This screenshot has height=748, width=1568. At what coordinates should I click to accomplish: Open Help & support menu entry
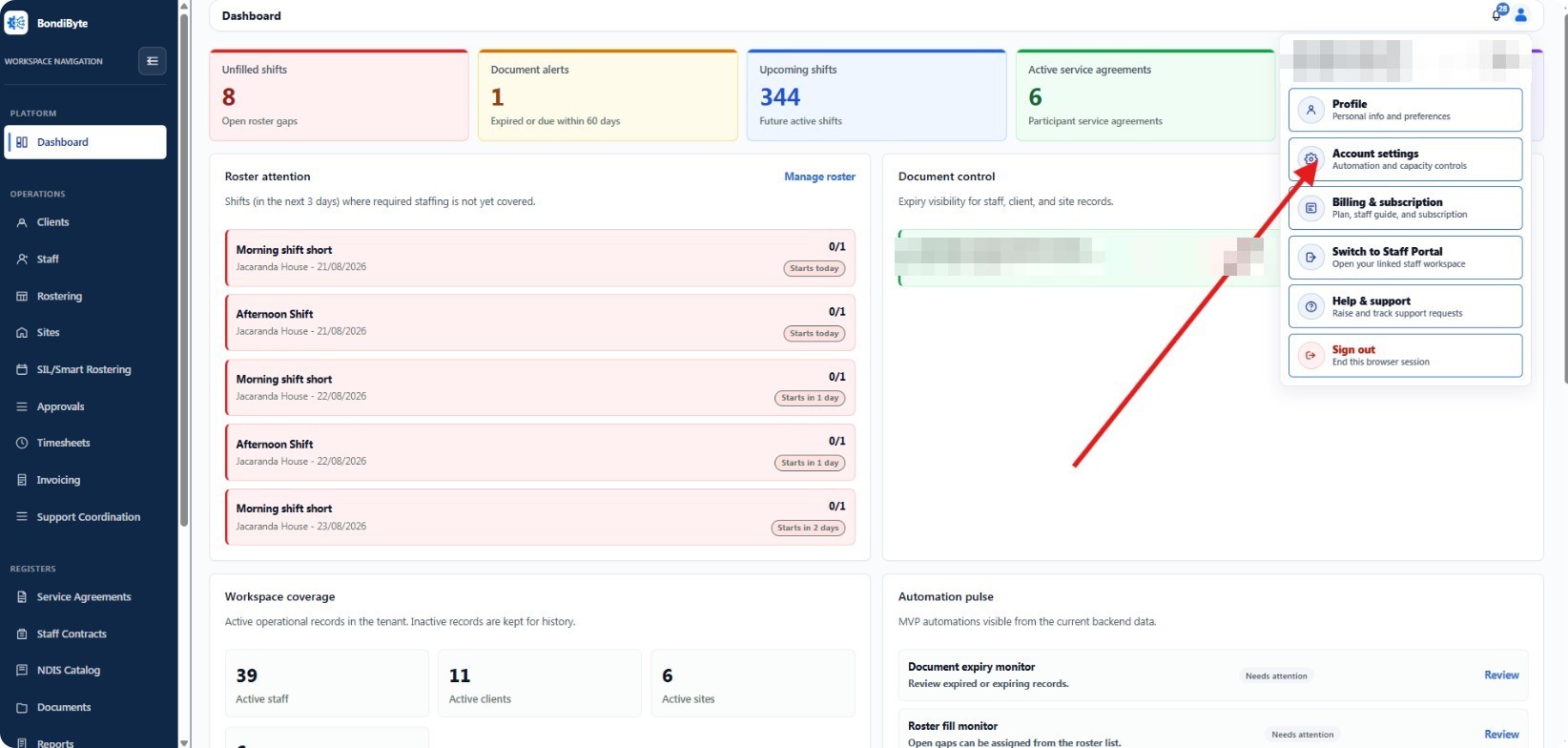pos(1405,306)
